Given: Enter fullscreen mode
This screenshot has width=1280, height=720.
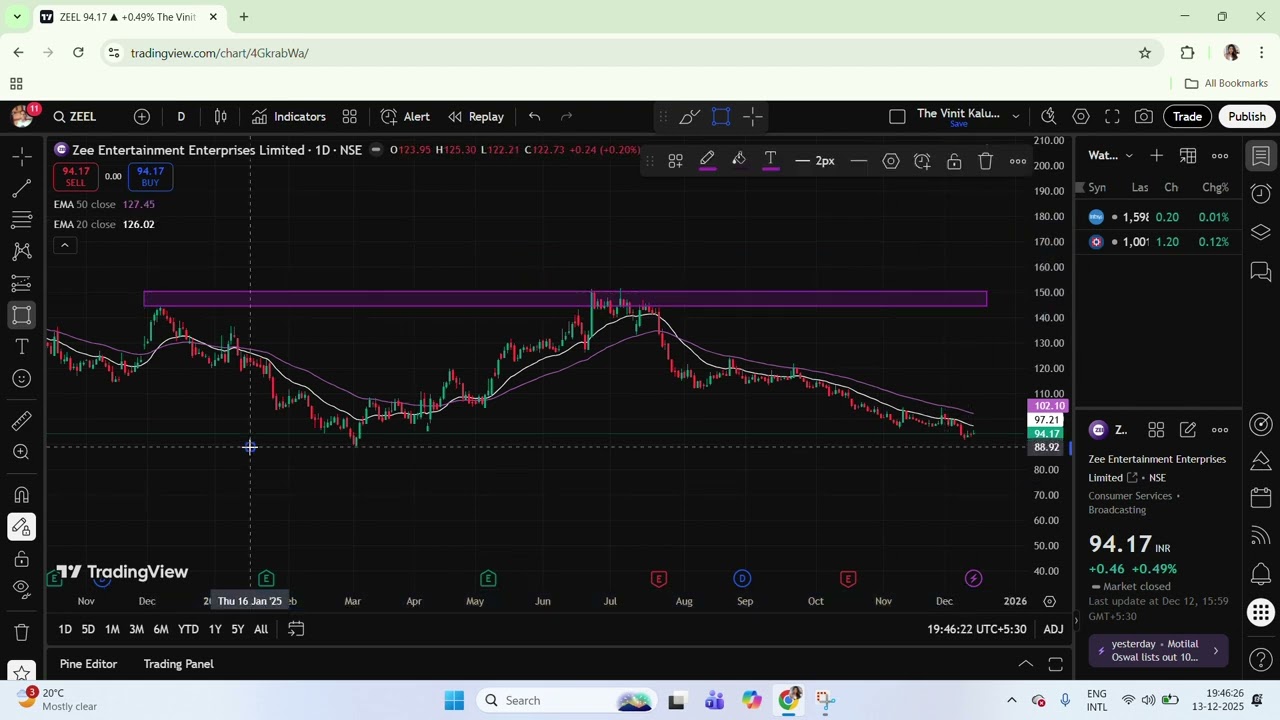Looking at the screenshot, I should pos(1112,117).
